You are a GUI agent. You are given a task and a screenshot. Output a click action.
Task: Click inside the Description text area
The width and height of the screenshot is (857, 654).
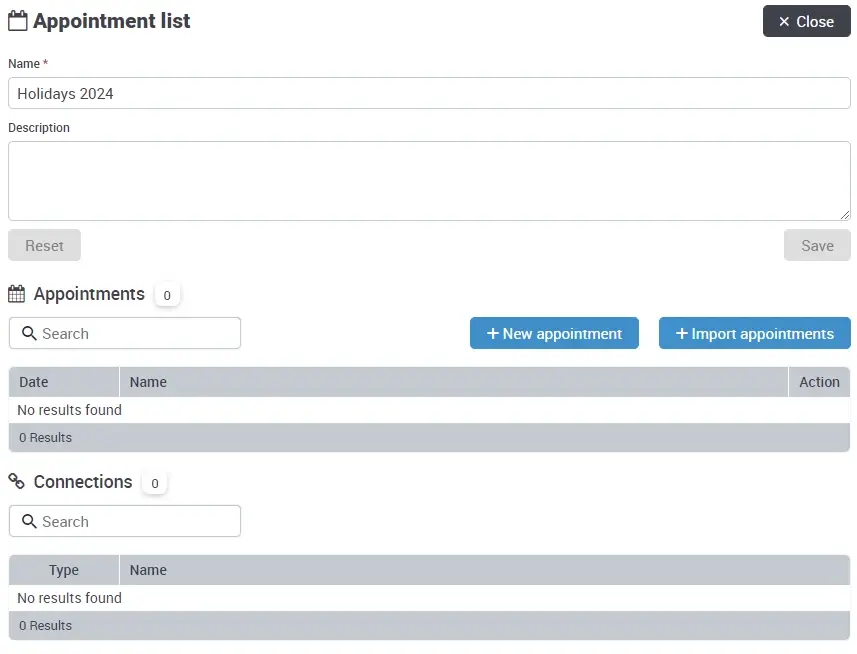pos(430,180)
